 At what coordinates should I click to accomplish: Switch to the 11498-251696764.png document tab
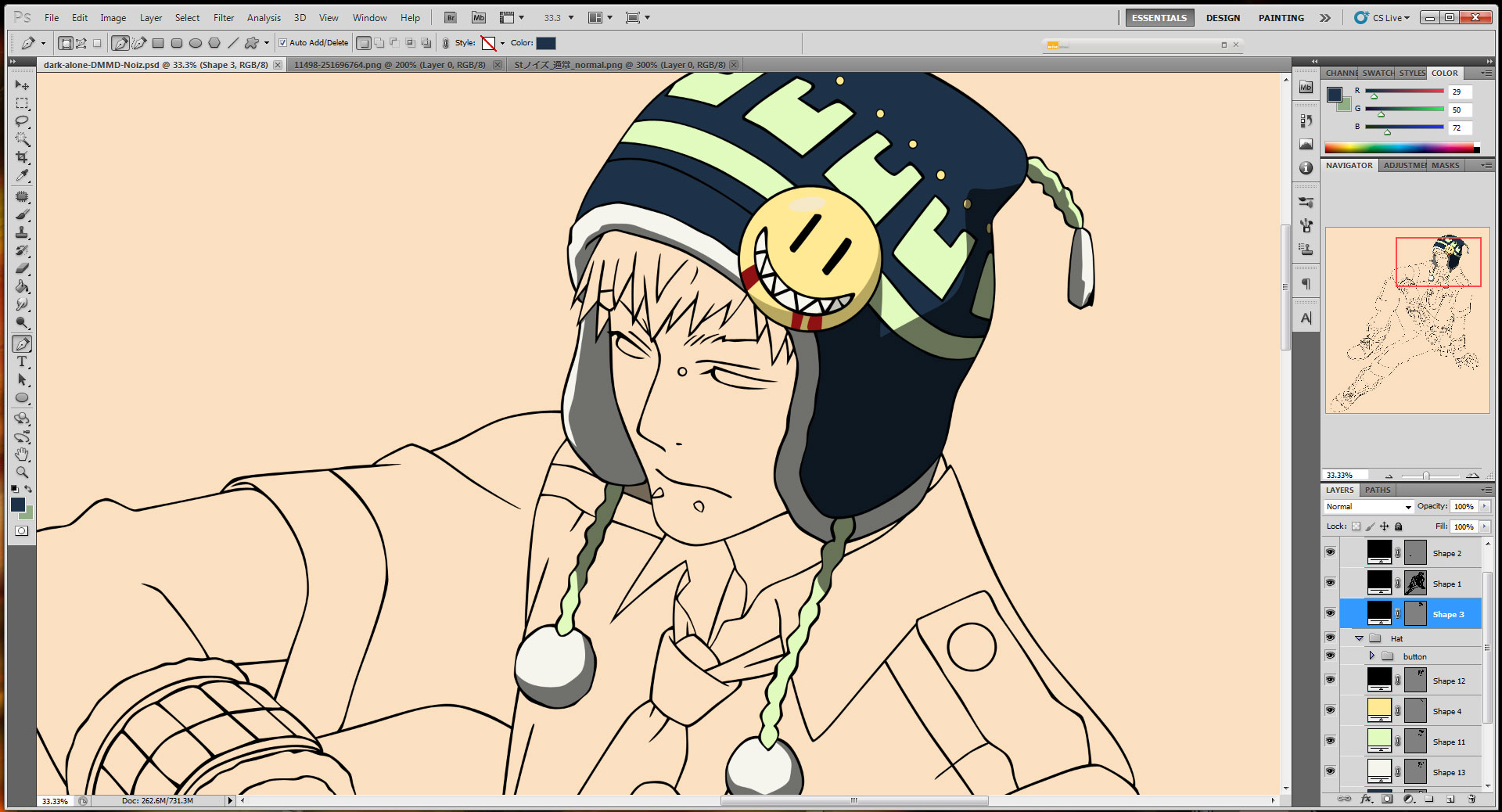(x=390, y=65)
